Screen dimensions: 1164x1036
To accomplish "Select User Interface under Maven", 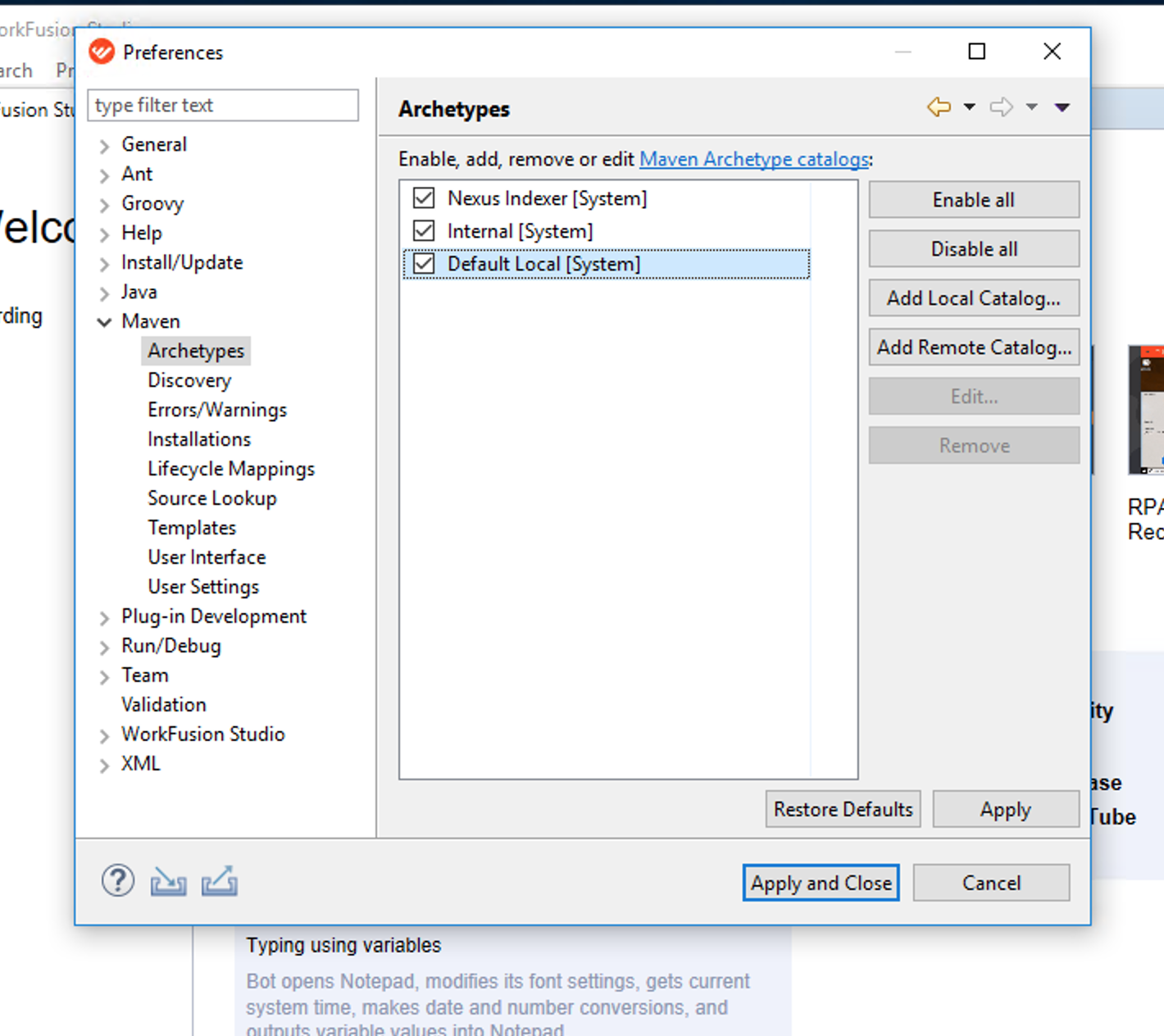I will click(207, 557).
